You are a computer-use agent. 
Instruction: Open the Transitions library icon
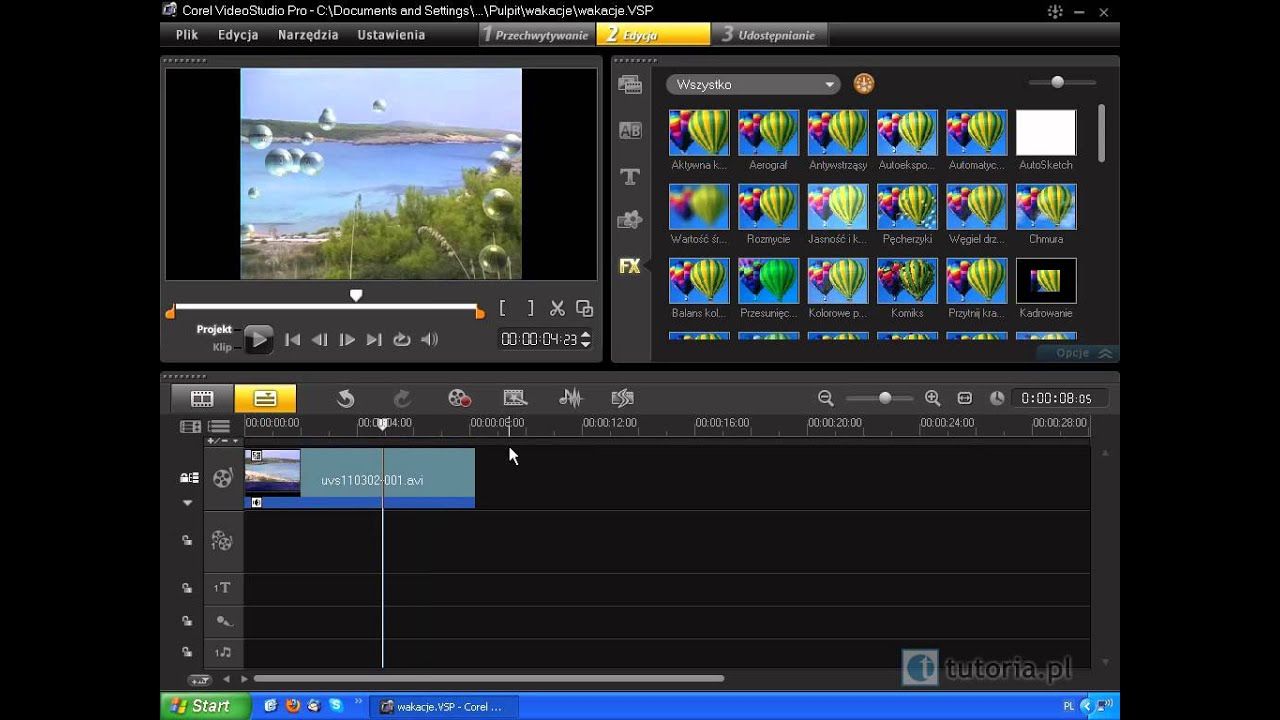click(630, 130)
